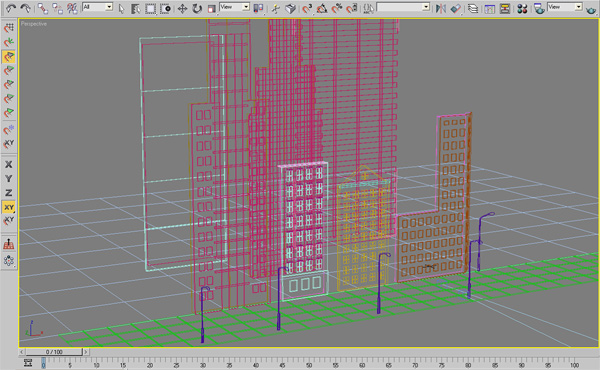Viewport: 600px width, 370px height.
Task: Click time slider 0 / 100 handle
Action: [x=54, y=352]
